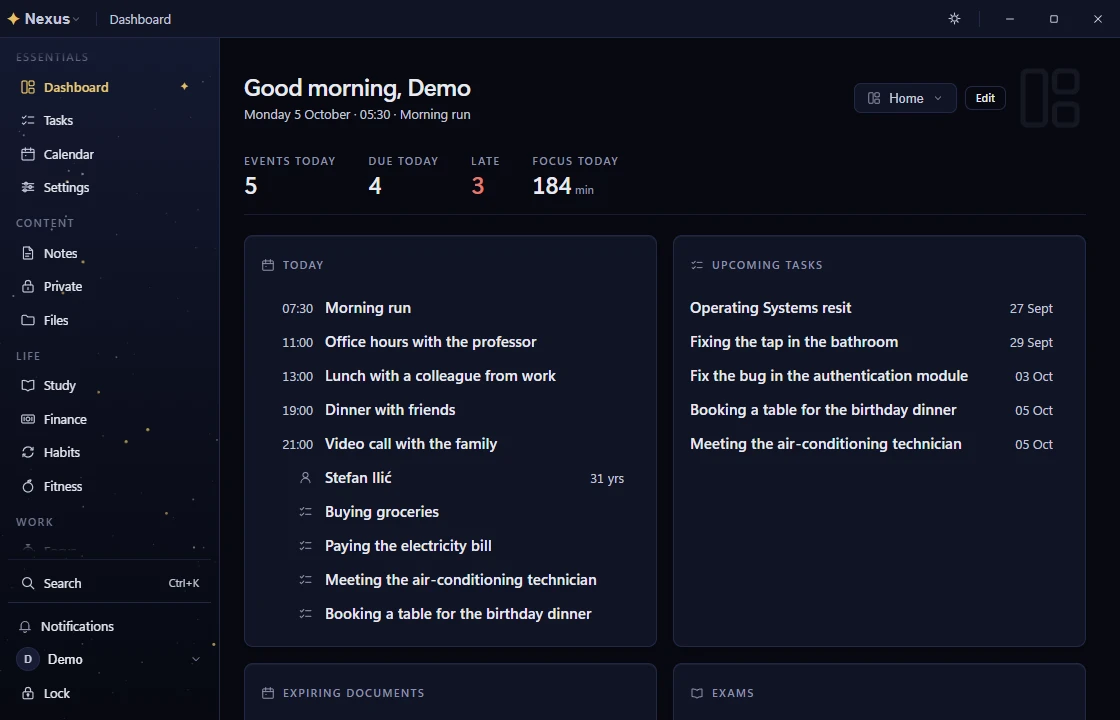This screenshot has width=1120, height=720.
Task: Open the Search field in sidebar
Action: pos(109,584)
